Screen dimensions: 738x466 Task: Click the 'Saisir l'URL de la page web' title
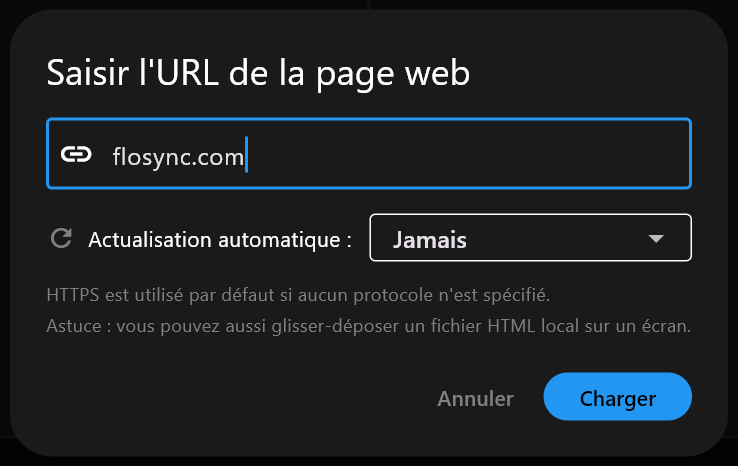pos(258,74)
